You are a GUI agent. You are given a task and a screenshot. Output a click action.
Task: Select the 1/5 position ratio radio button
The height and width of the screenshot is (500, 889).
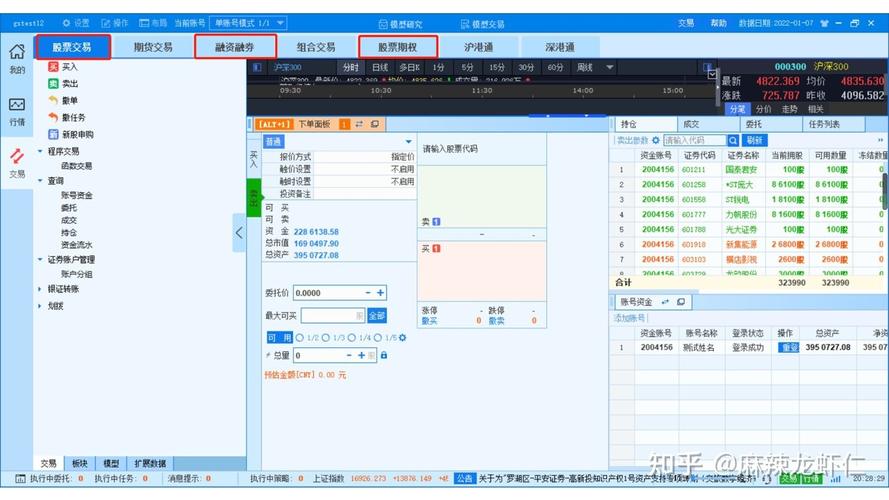[378, 338]
